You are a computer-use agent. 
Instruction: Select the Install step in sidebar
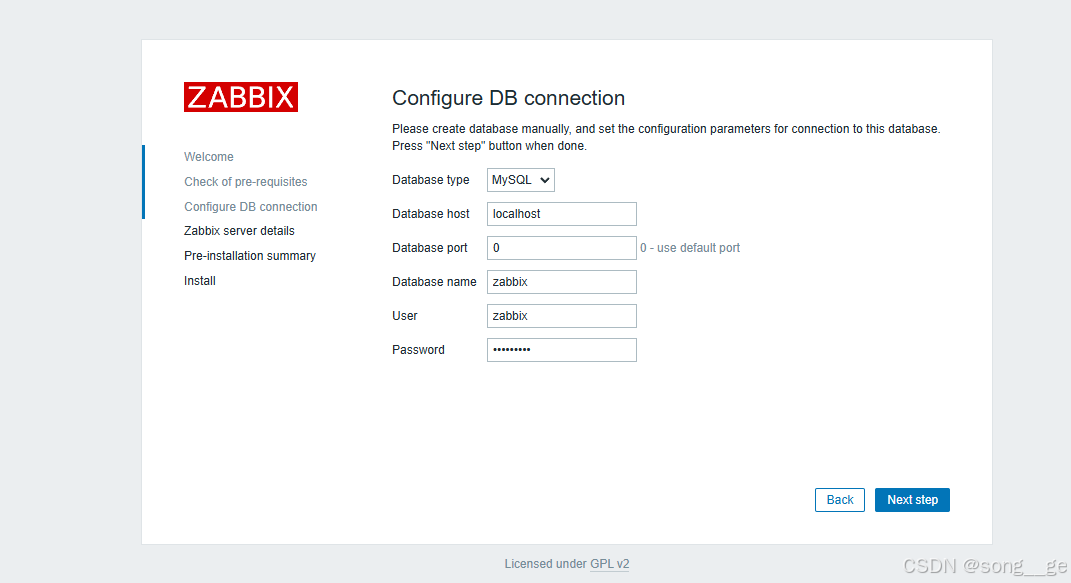point(199,281)
